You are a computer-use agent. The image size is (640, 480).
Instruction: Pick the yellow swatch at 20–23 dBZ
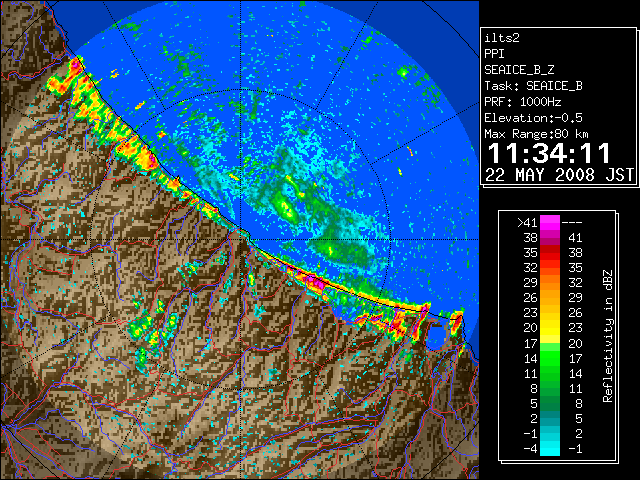(x=550, y=328)
